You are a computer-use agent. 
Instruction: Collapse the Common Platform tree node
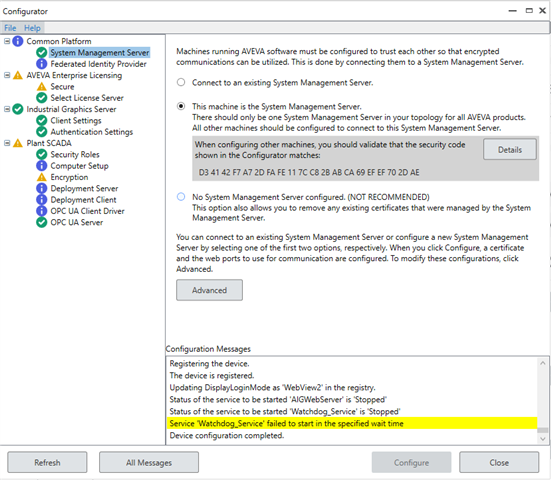click(x=7, y=41)
